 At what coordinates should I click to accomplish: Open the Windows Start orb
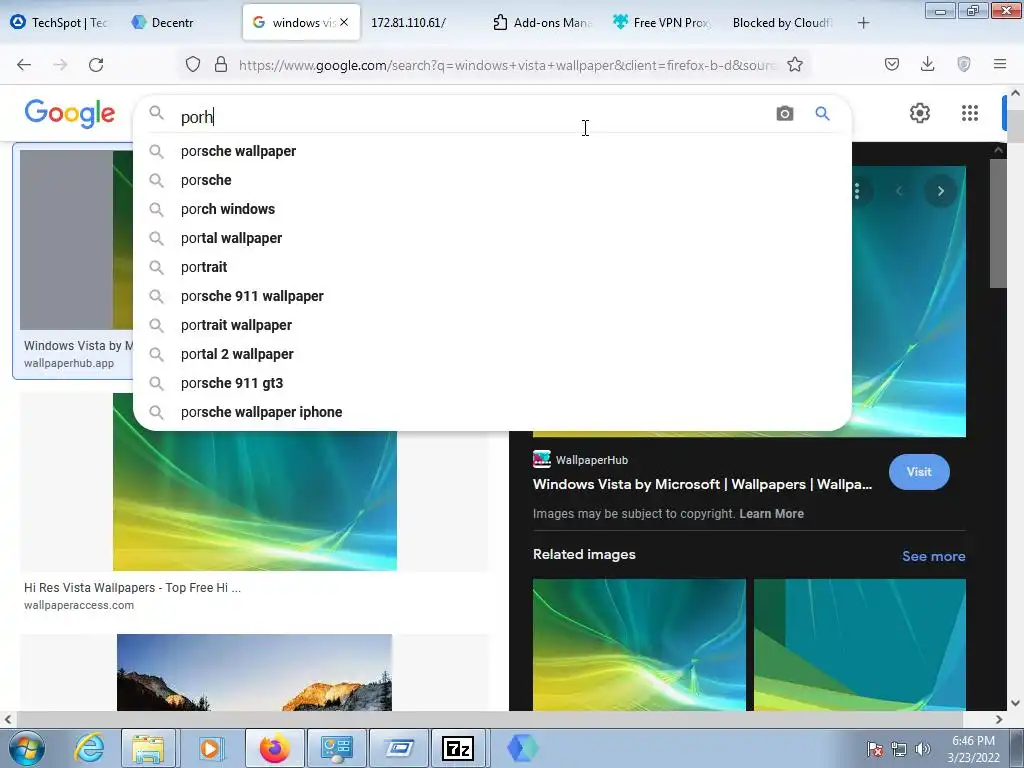(27, 748)
